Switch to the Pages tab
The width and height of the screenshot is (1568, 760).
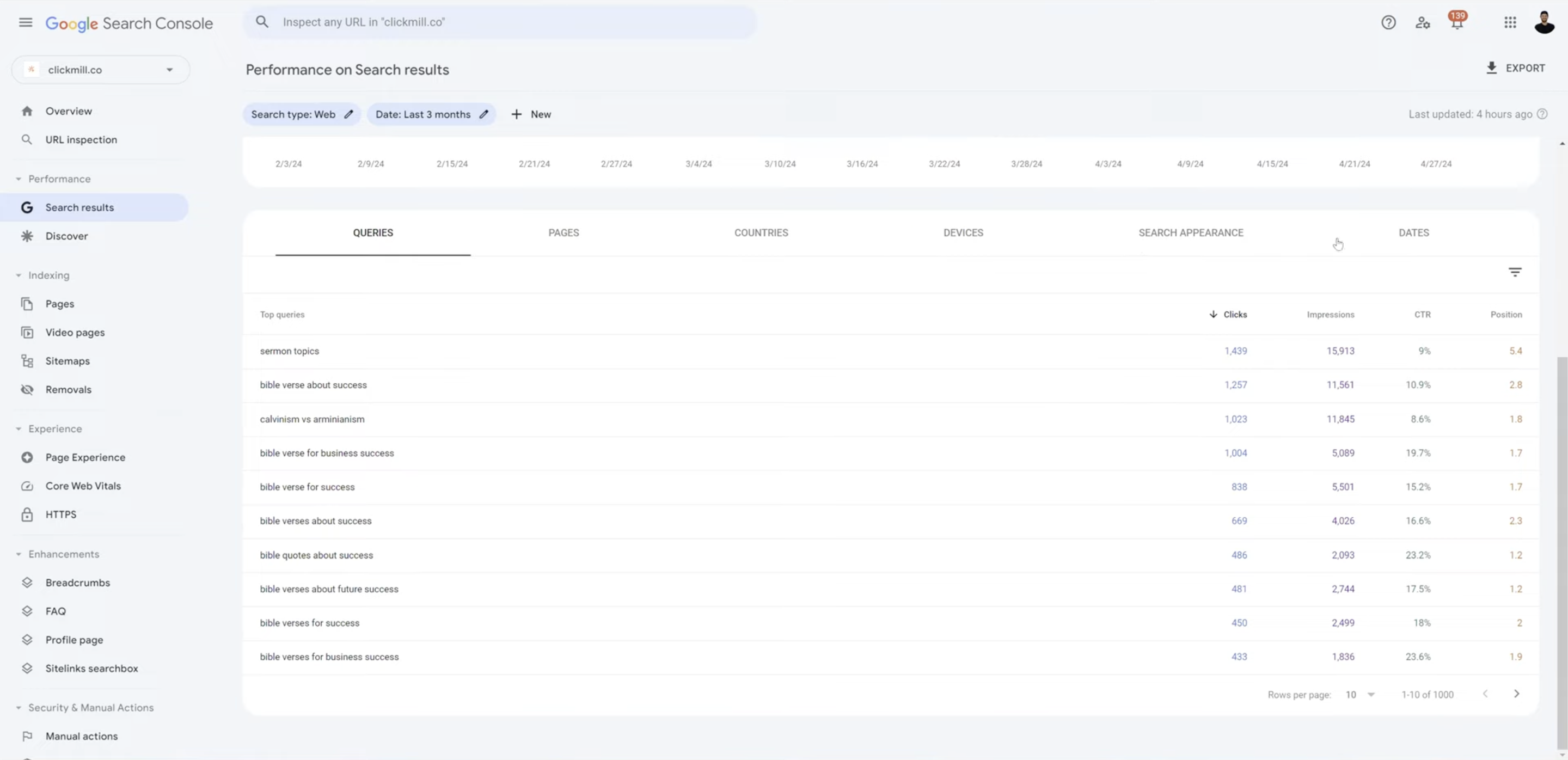pos(563,233)
